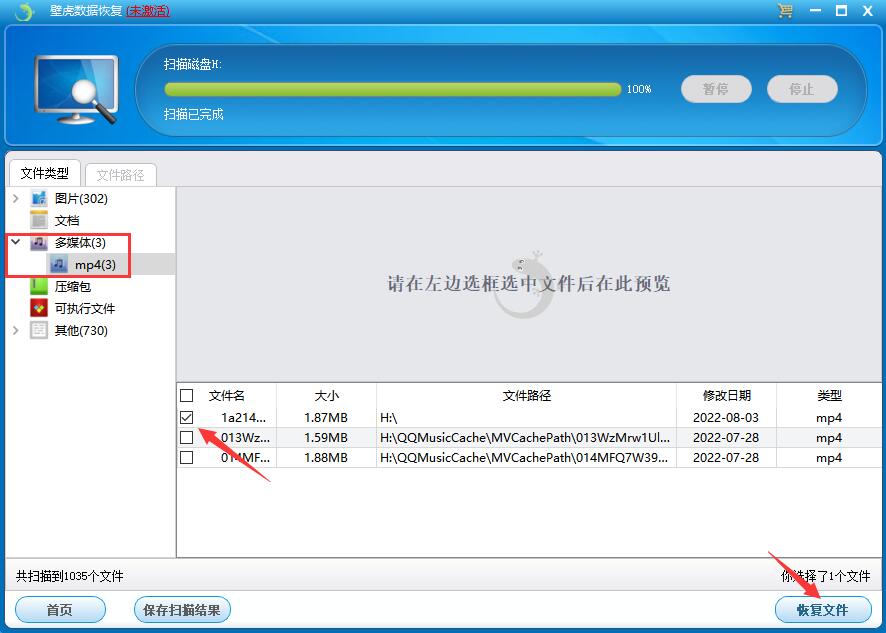Click the 暂停 pause button
This screenshot has width=886, height=633.
716,89
